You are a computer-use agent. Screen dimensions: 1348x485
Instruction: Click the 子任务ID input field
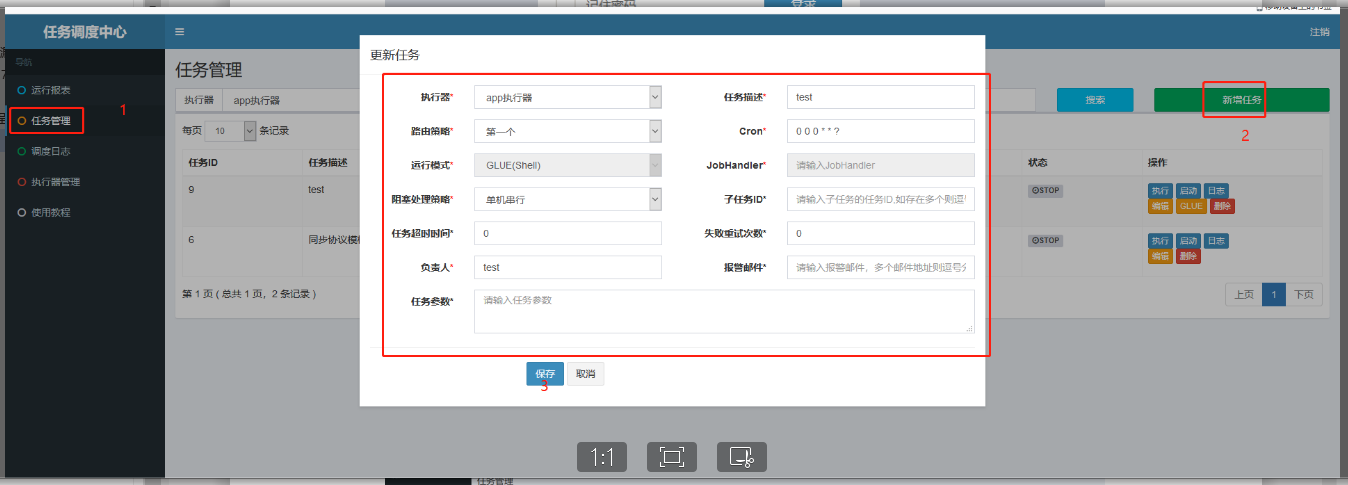[881, 199]
